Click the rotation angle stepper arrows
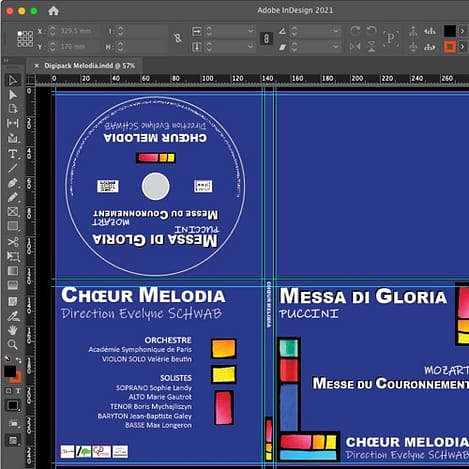The width and height of the screenshot is (469, 469). click(294, 31)
